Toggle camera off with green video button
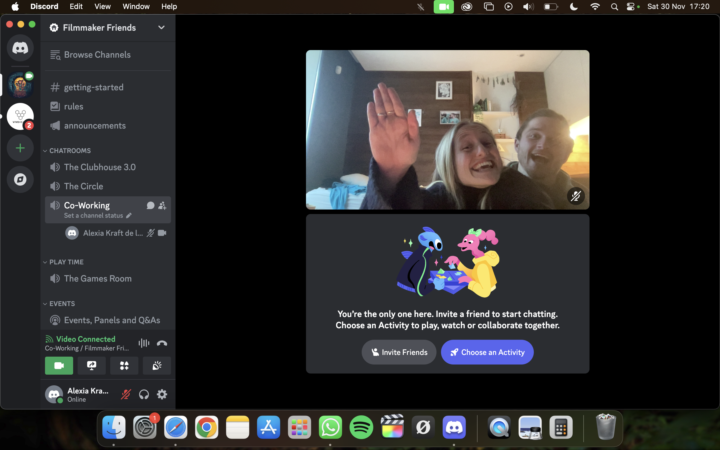 58,366
